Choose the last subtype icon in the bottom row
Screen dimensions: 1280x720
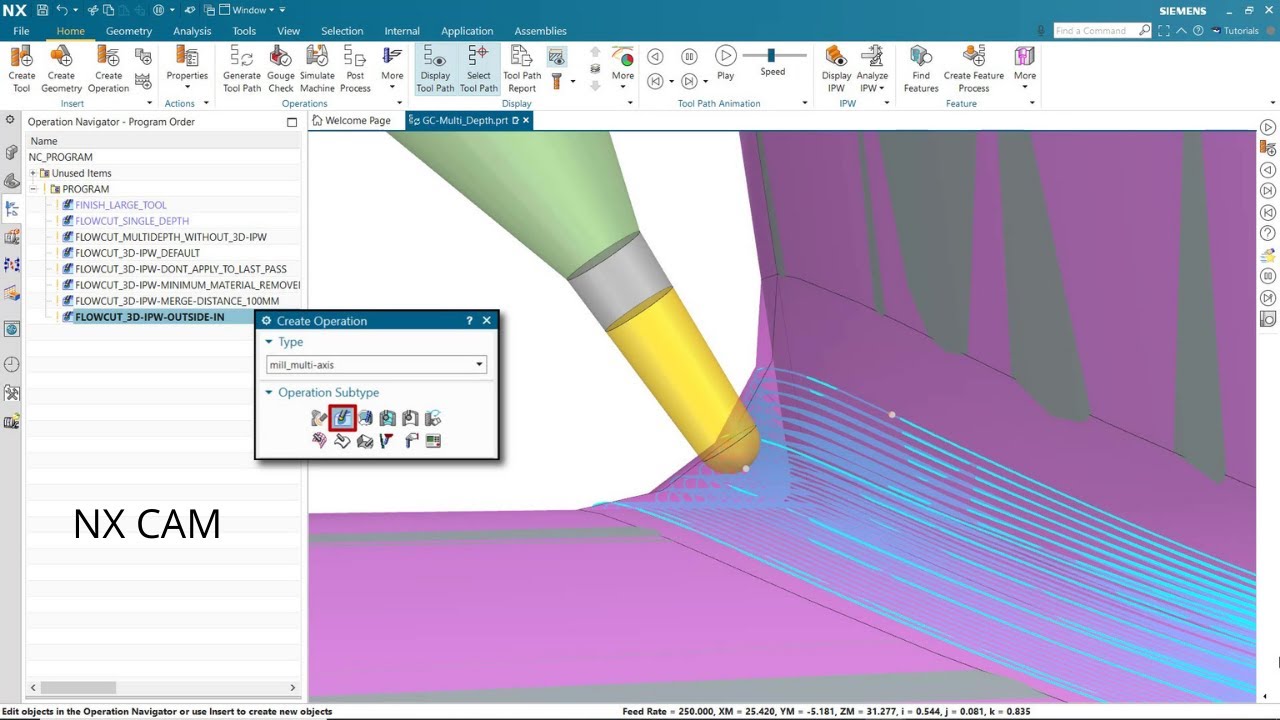(x=433, y=441)
